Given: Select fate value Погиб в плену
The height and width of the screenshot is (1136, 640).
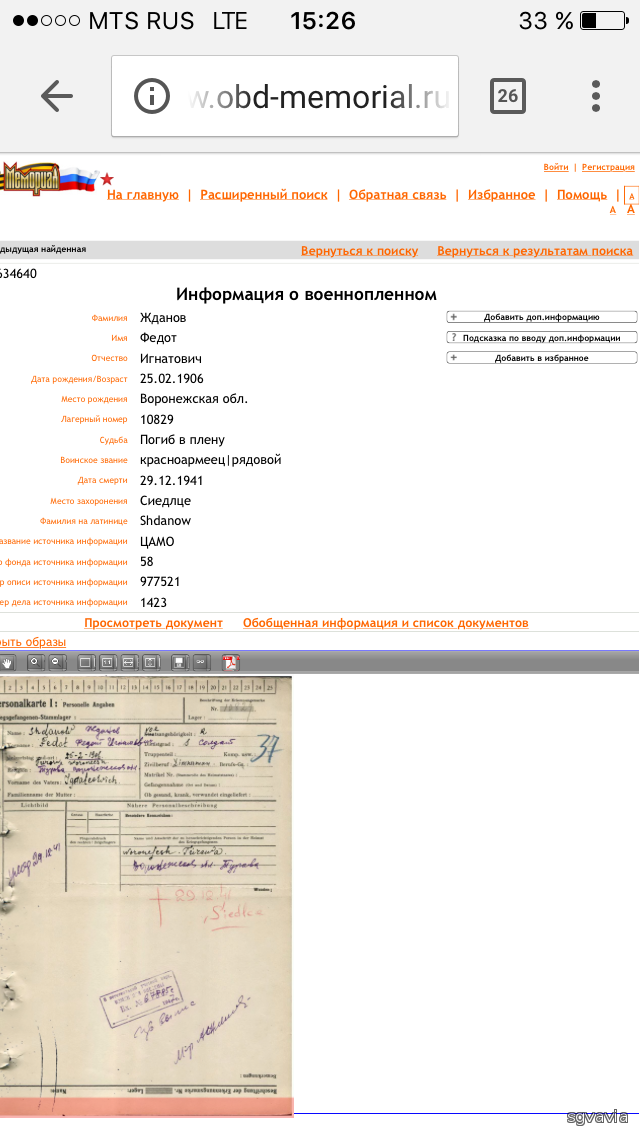Looking at the screenshot, I should (x=182, y=440).
